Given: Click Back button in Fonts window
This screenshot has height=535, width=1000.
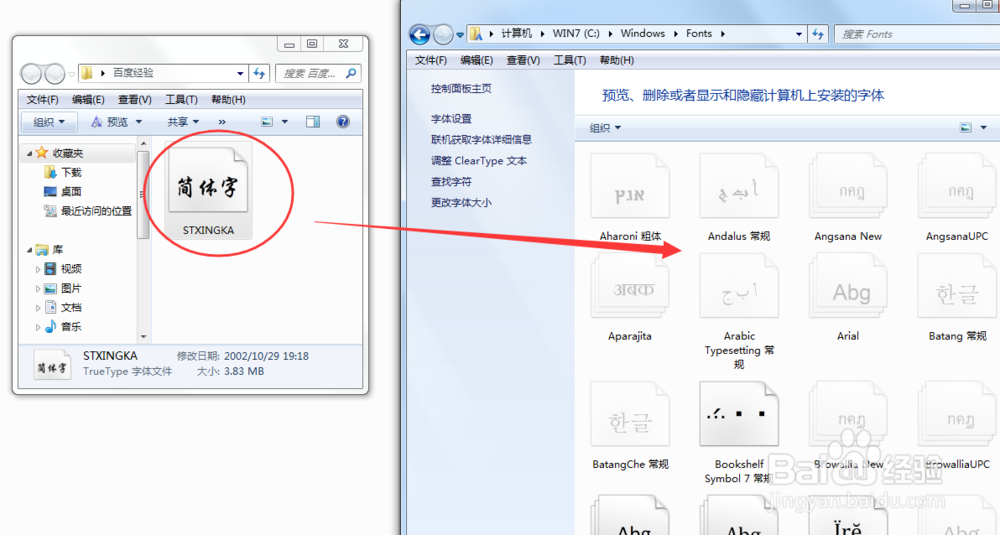Looking at the screenshot, I should tap(420, 34).
